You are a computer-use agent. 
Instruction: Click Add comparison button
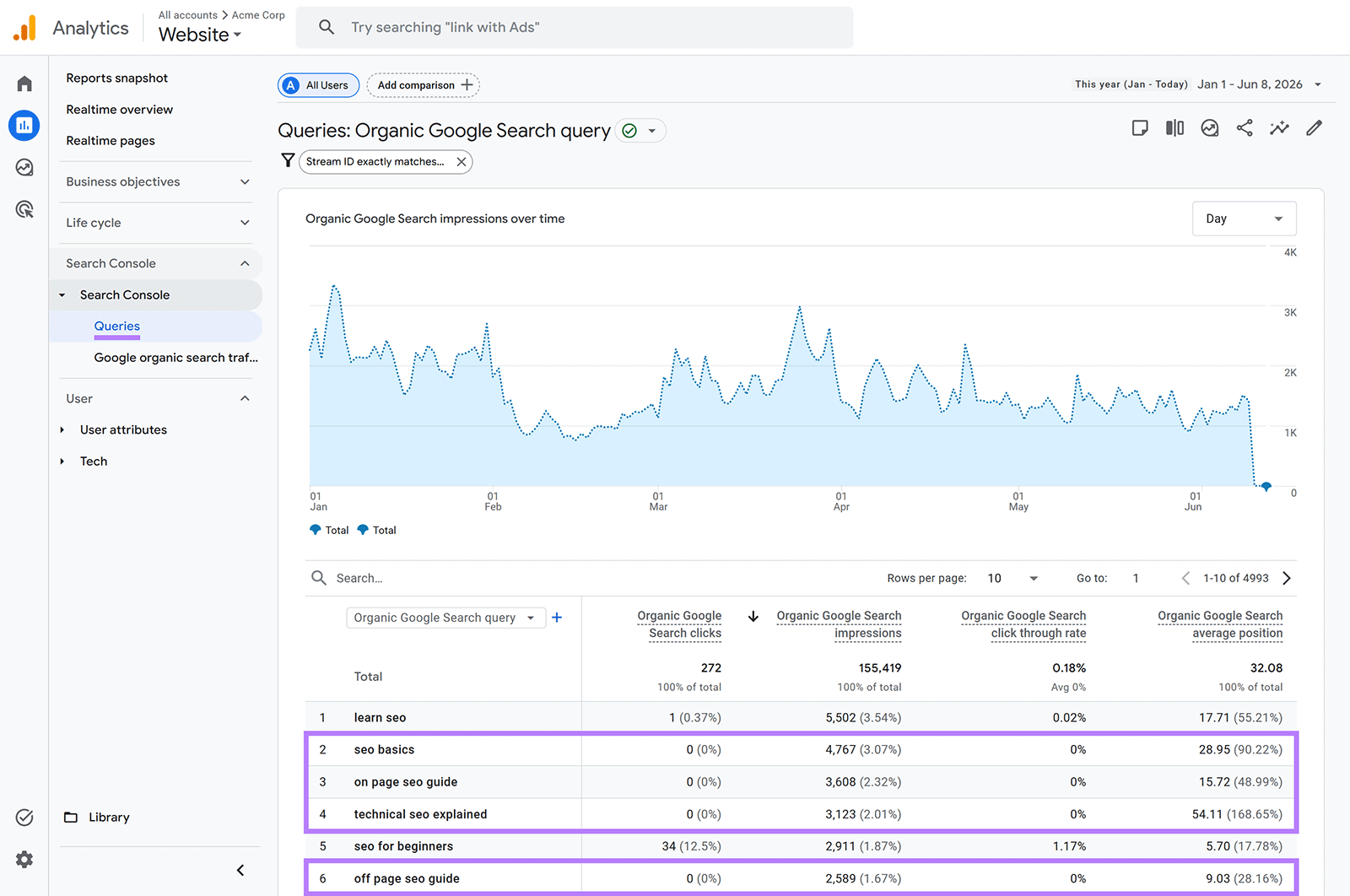(x=424, y=85)
